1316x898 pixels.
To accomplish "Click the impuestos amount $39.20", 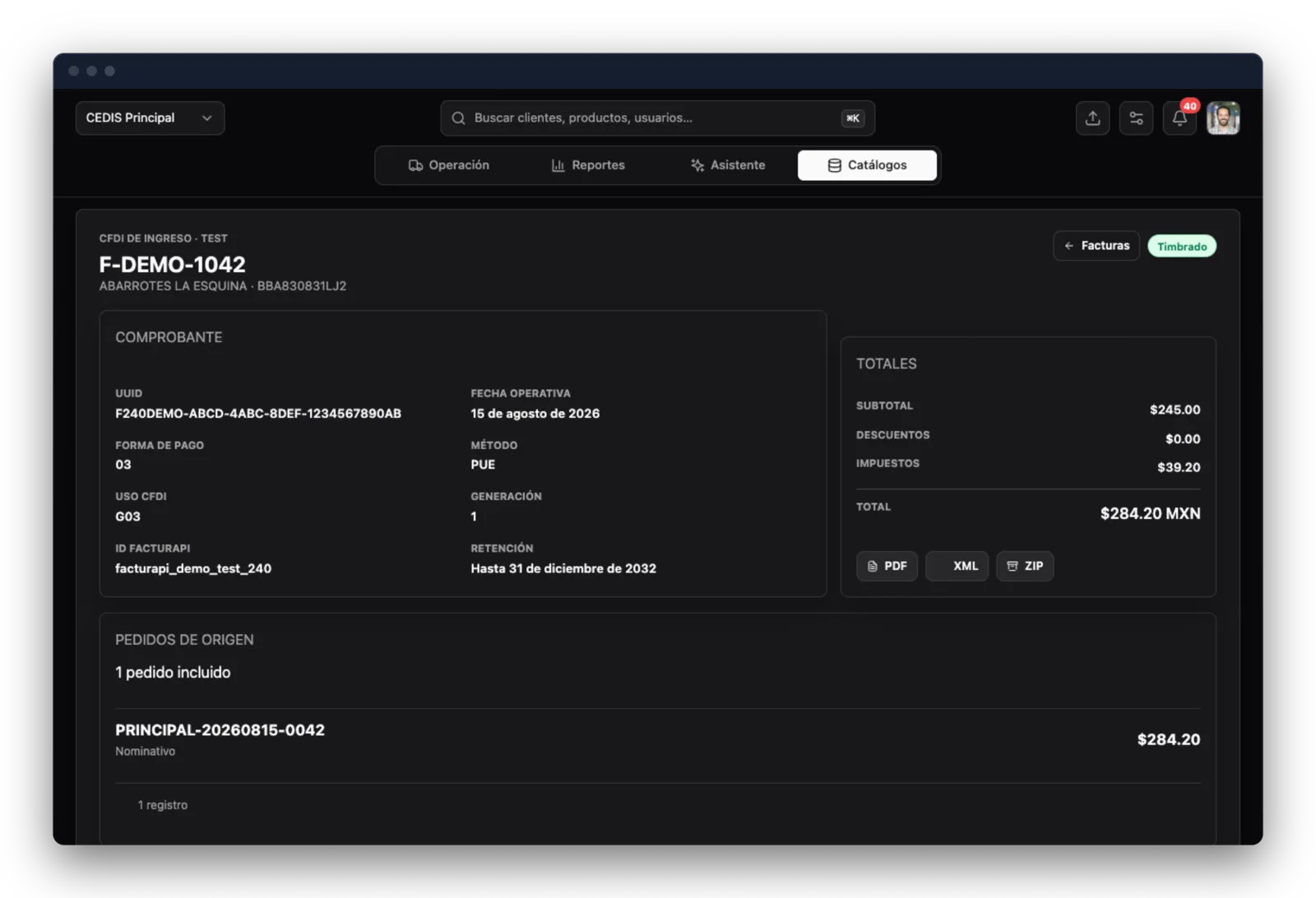I will (1179, 467).
